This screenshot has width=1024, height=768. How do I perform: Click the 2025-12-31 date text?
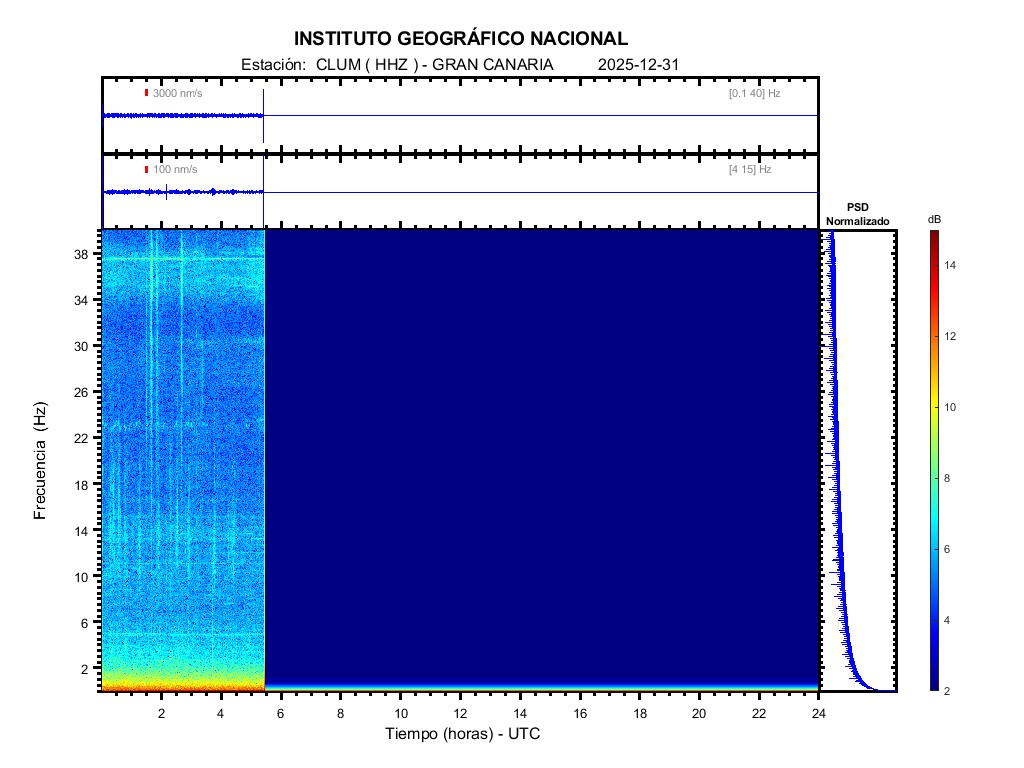[x=639, y=65]
